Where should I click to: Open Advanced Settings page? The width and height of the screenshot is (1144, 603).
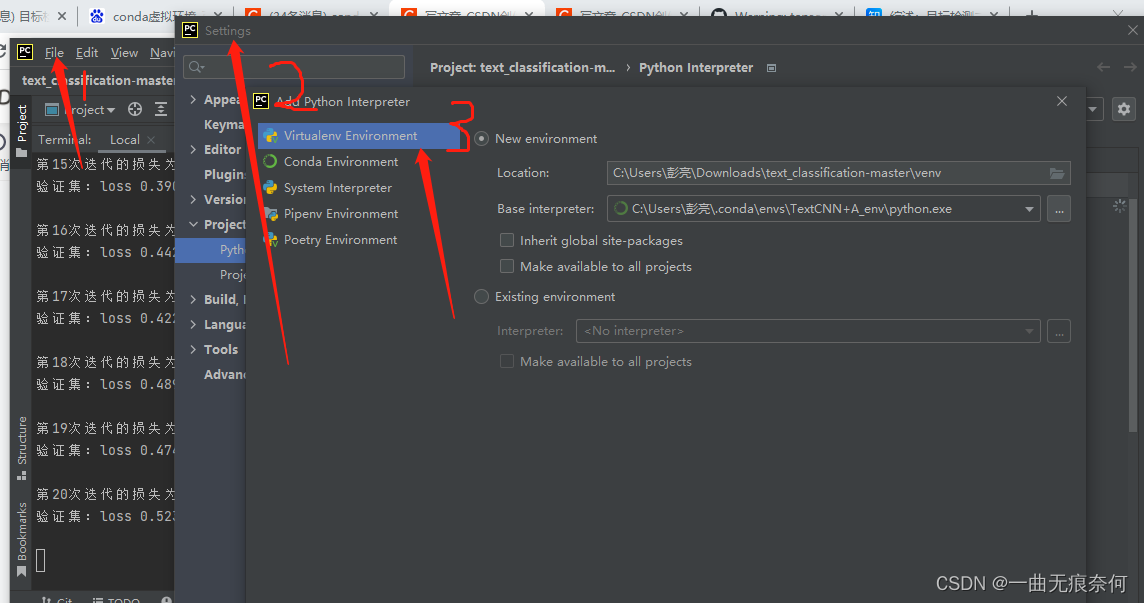tap(224, 375)
